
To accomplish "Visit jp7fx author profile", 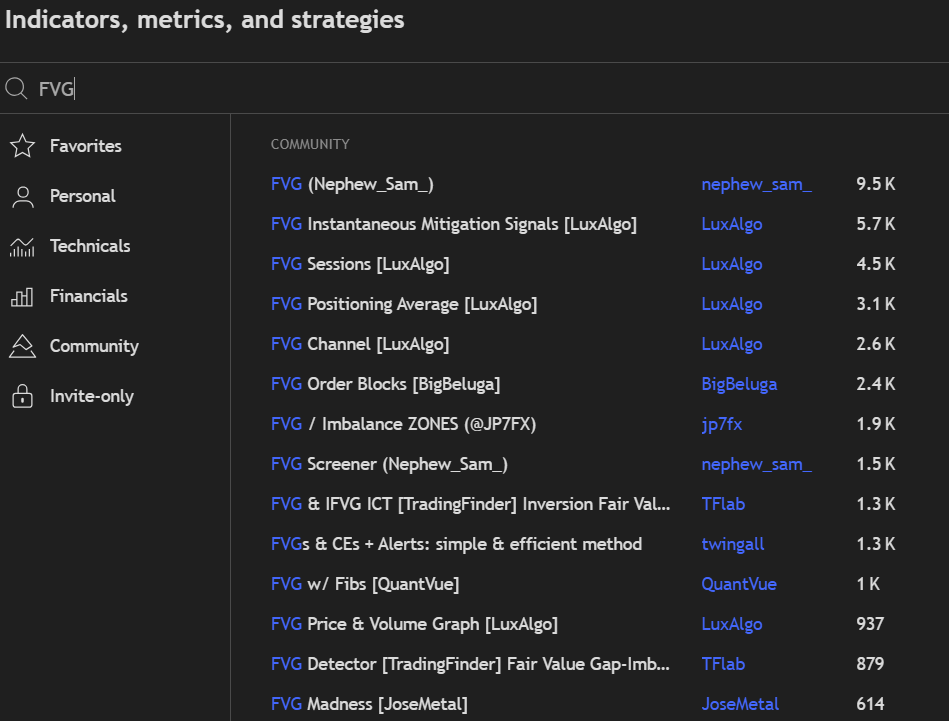I will (x=721, y=424).
